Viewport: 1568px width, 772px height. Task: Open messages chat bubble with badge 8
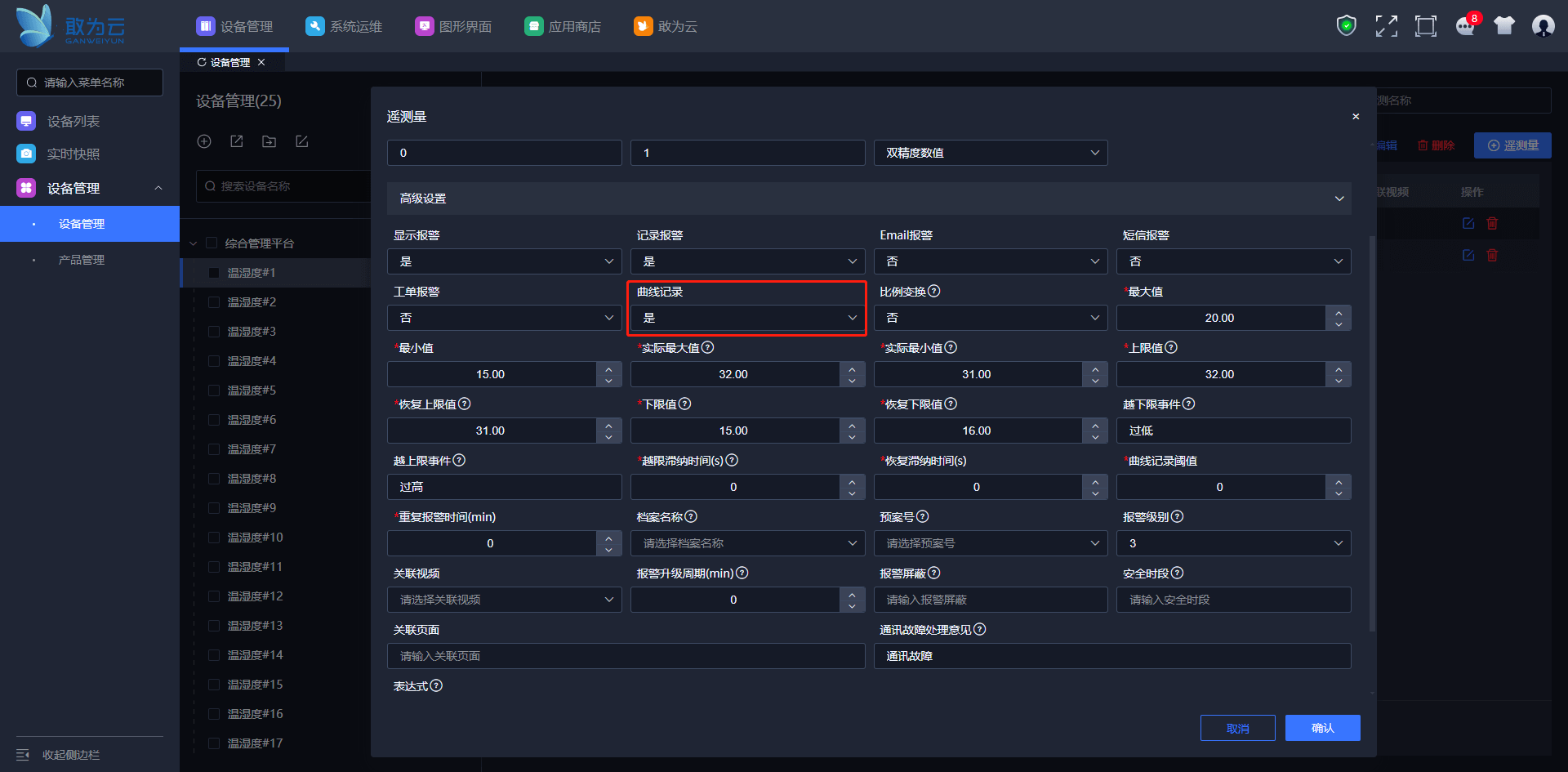[x=1467, y=25]
